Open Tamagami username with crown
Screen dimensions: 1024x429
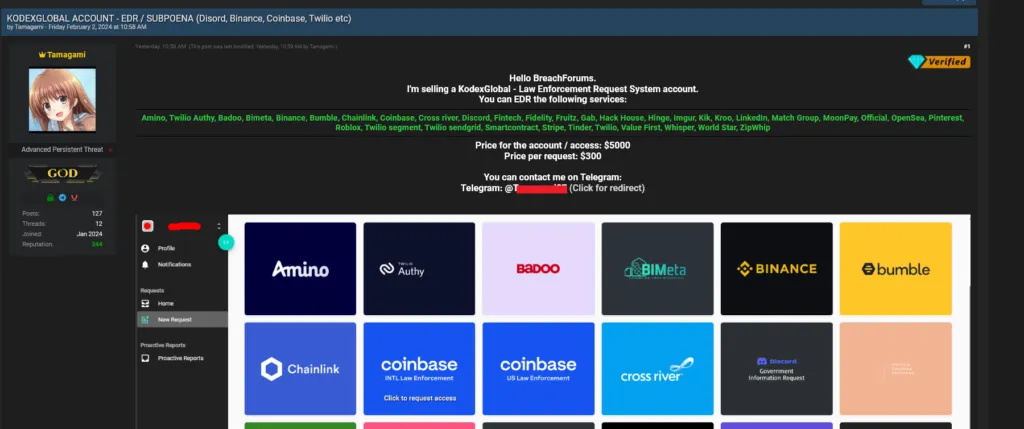[62, 55]
